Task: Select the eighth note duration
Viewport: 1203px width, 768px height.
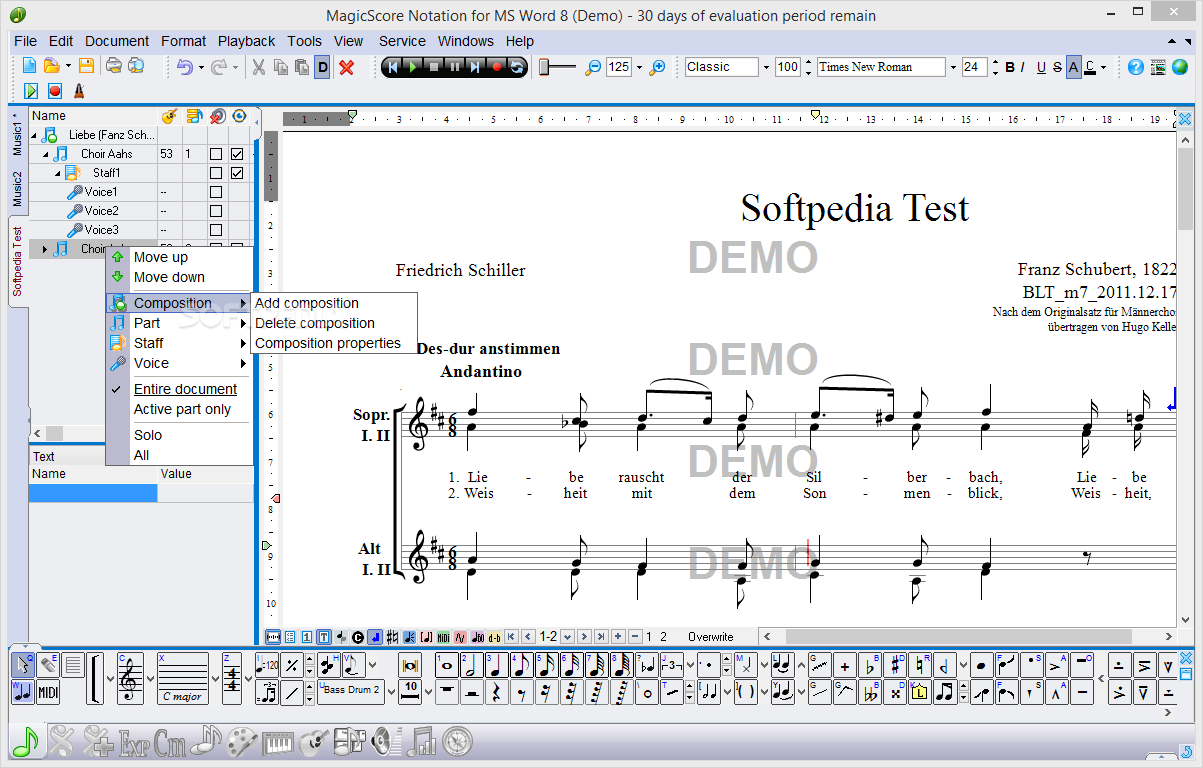Action: pyautogui.click(x=522, y=665)
